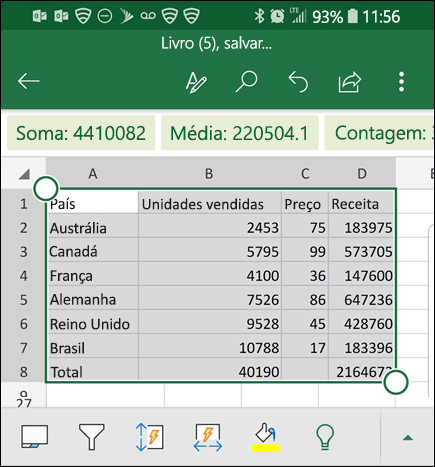Tap the filter funnel icon
The image size is (435, 467).
(92, 437)
